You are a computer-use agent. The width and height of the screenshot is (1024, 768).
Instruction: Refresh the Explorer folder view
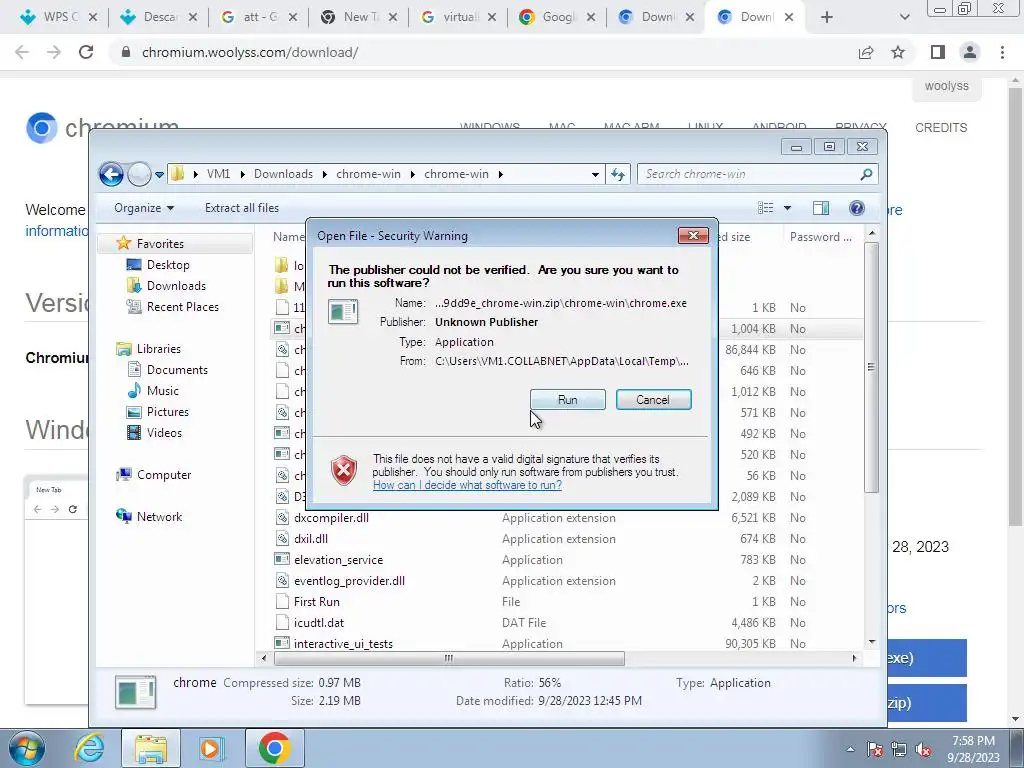pos(618,174)
